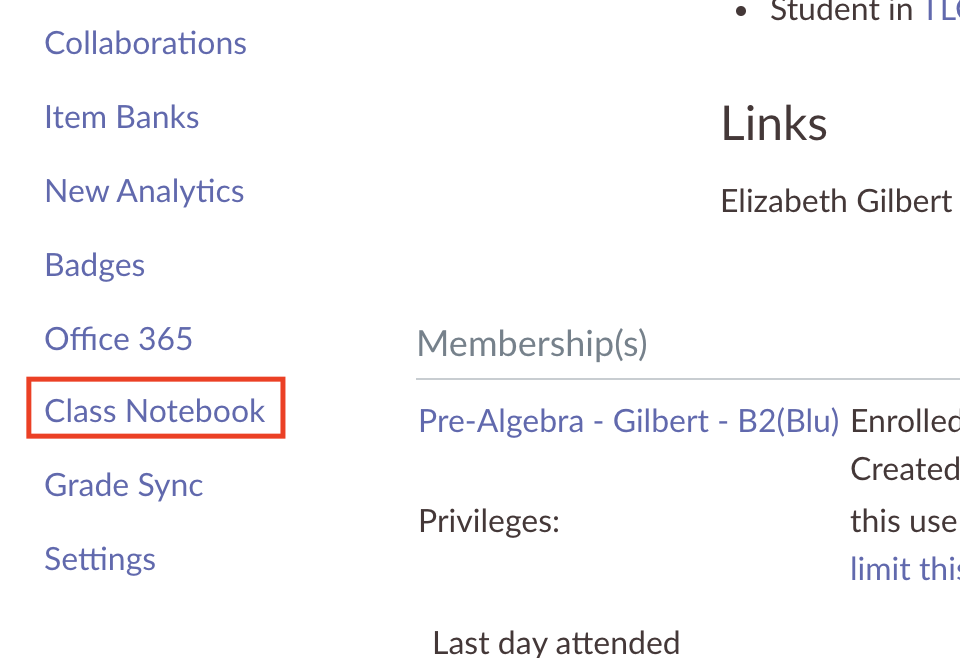The width and height of the screenshot is (960, 658).
Task: Open the Office 365 sidebar link
Action: pos(118,338)
